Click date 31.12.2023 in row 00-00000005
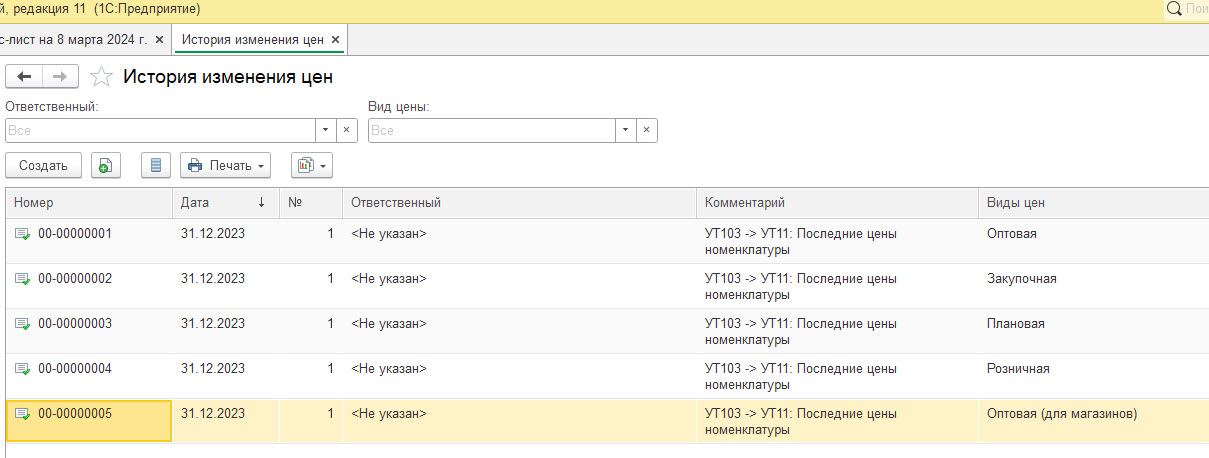1209x458 pixels. (x=213, y=414)
